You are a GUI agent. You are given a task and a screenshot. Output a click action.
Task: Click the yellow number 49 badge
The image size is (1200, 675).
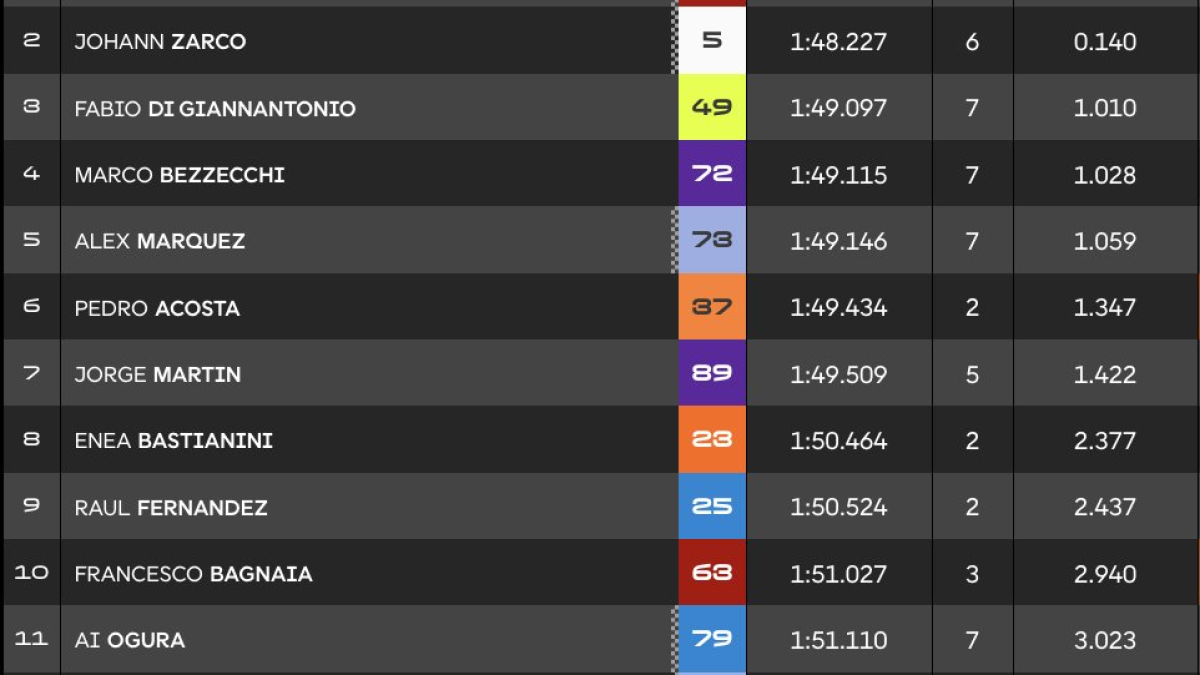point(712,107)
